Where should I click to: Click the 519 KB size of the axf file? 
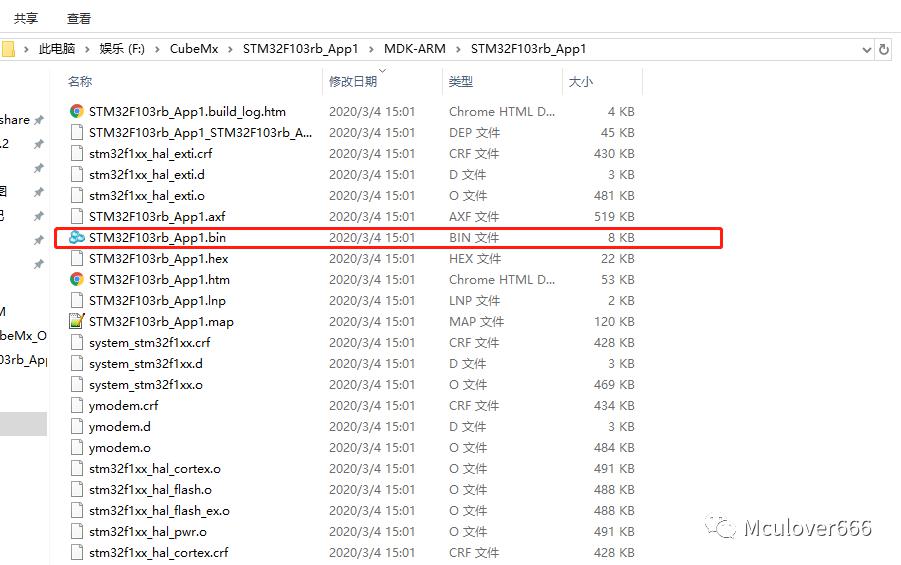pyautogui.click(x=614, y=217)
